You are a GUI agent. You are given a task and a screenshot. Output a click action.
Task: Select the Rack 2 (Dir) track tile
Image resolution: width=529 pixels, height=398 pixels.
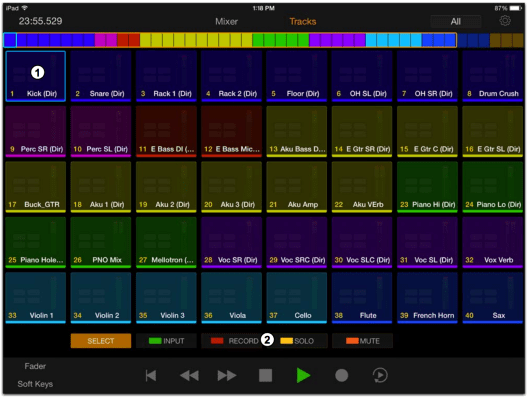point(231,76)
